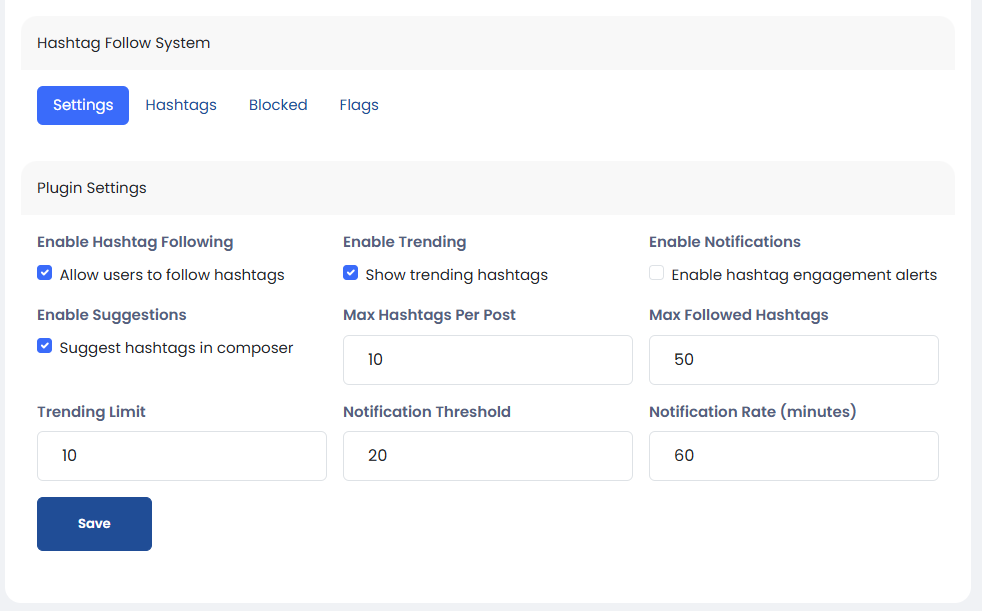
Task: Disable the Show trending hashtags checkbox
Action: click(x=350, y=273)
